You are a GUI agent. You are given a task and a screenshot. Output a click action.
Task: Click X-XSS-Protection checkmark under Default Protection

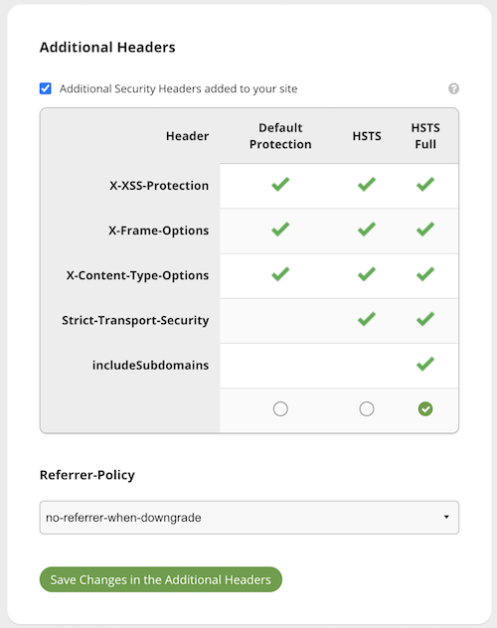[280, 185]
